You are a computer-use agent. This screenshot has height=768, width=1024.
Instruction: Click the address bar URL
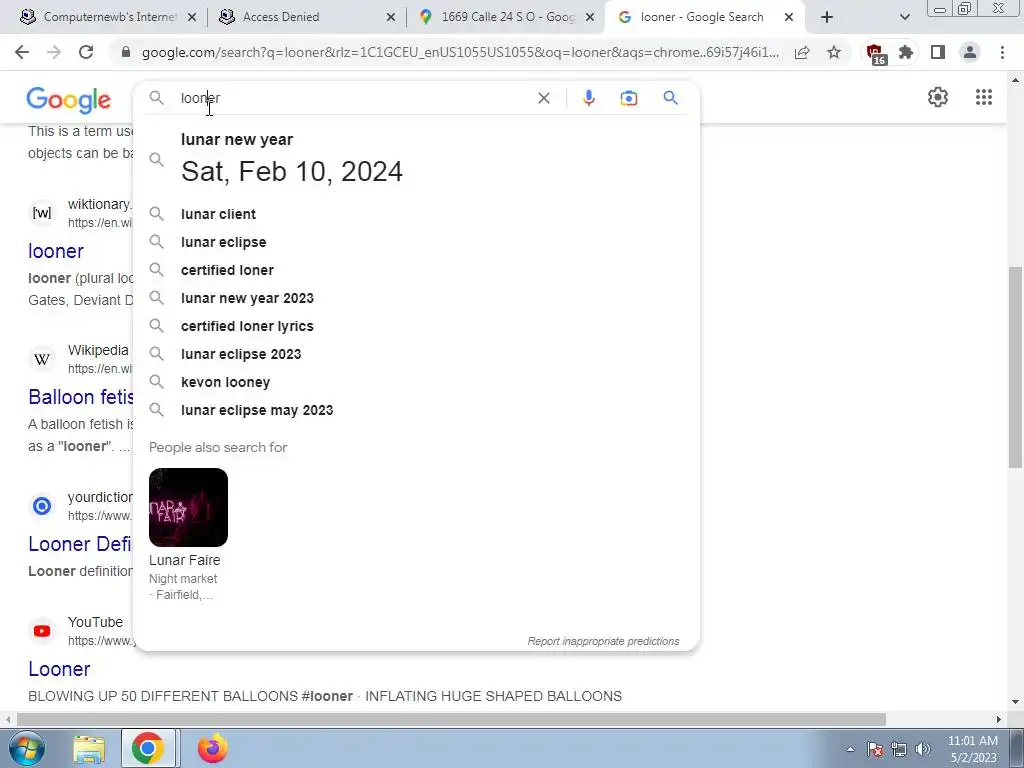click(x=460, y=52)
